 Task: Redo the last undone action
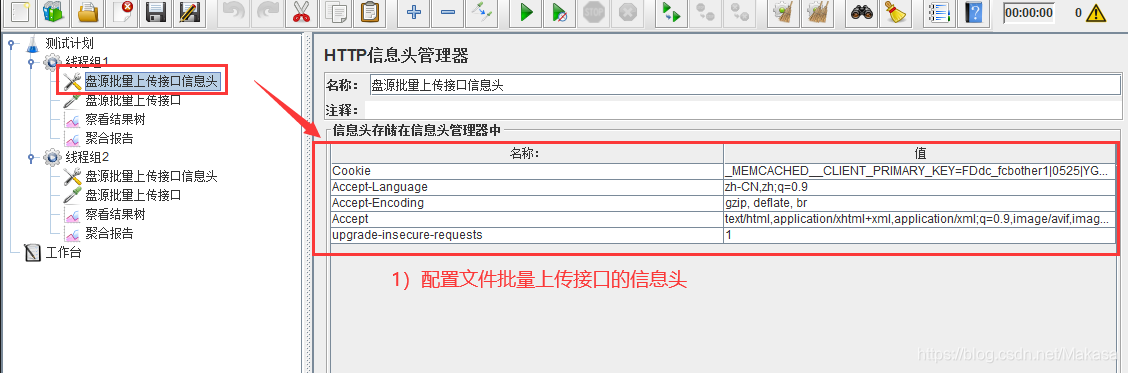click(x=268, y=12)
